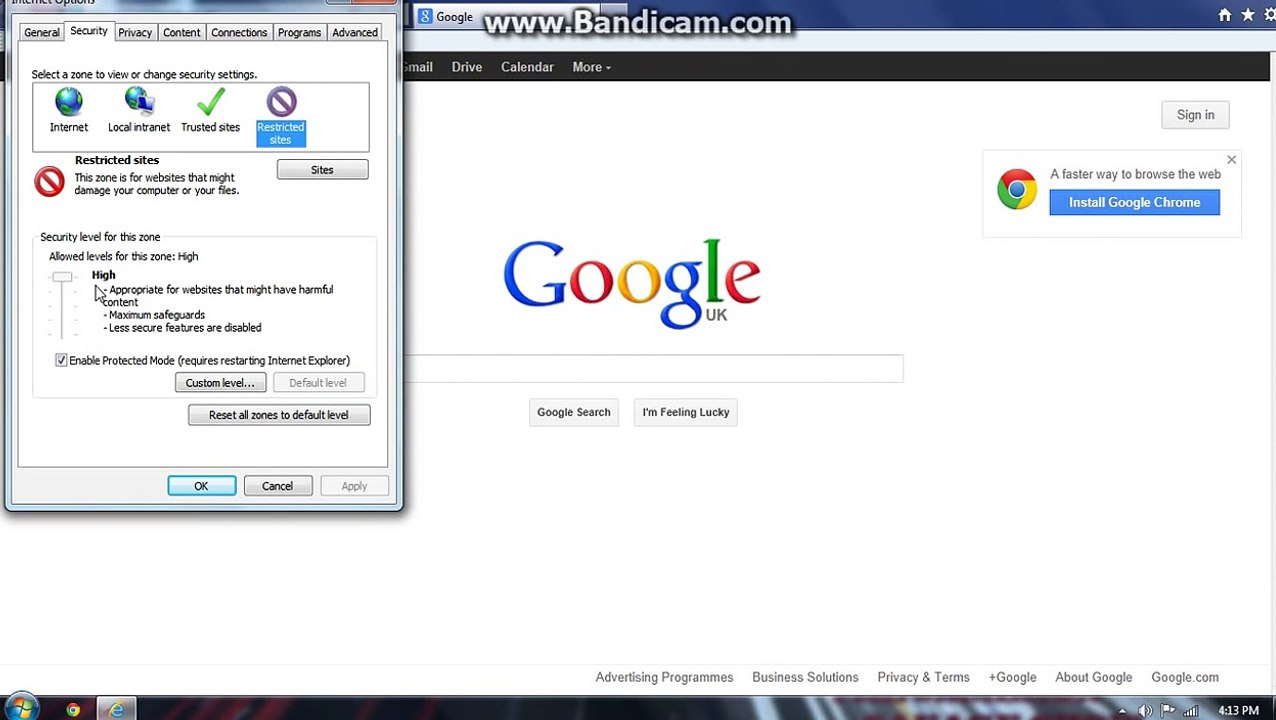Open the Sites button for Restricted sites
The width and height of the screenshot is (1276, 720).
pyautogui.click(x=322, y=170)
